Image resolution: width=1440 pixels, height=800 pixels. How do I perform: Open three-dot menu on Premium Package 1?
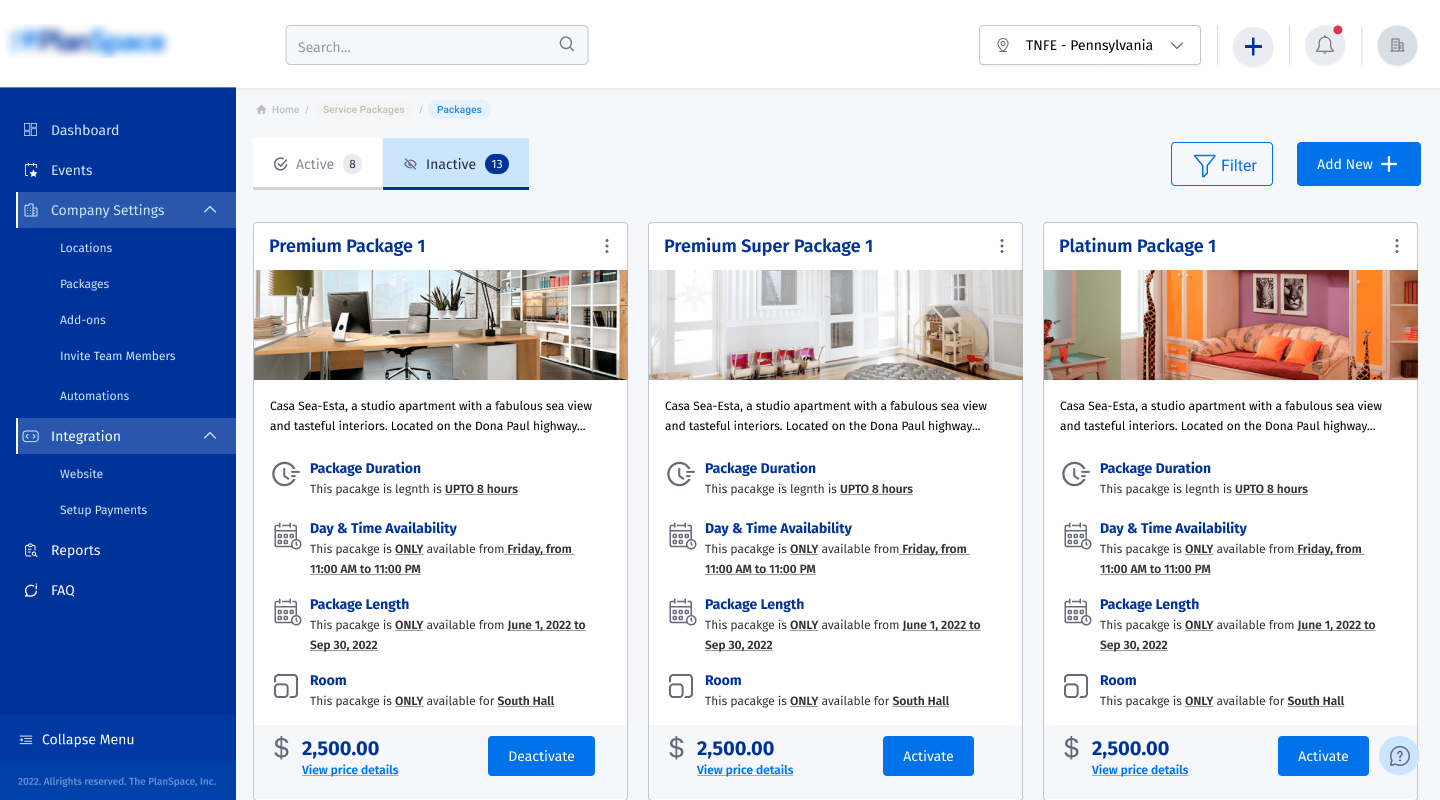(x=607, y=246)
